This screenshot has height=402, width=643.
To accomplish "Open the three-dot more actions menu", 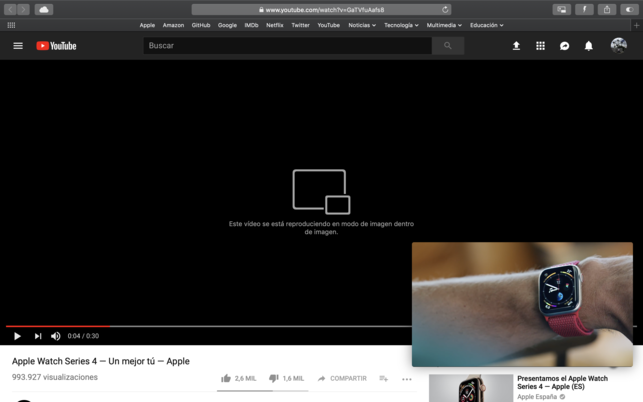I will 407,379.
